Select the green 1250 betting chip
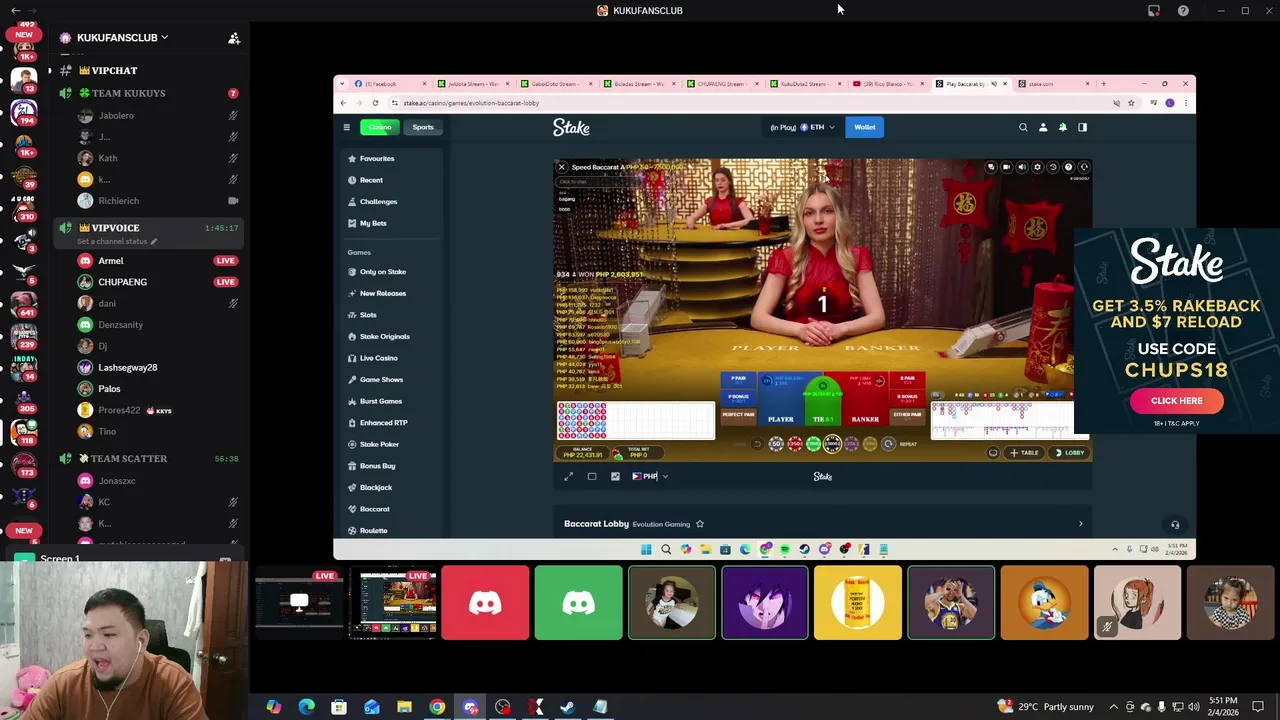 (x=813, y=444)
